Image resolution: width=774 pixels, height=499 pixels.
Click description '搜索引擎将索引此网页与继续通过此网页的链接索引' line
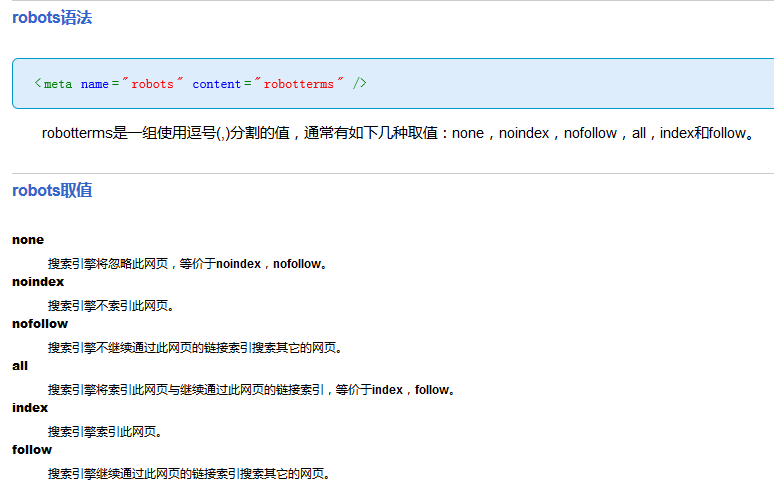click(x=251, y=390)
